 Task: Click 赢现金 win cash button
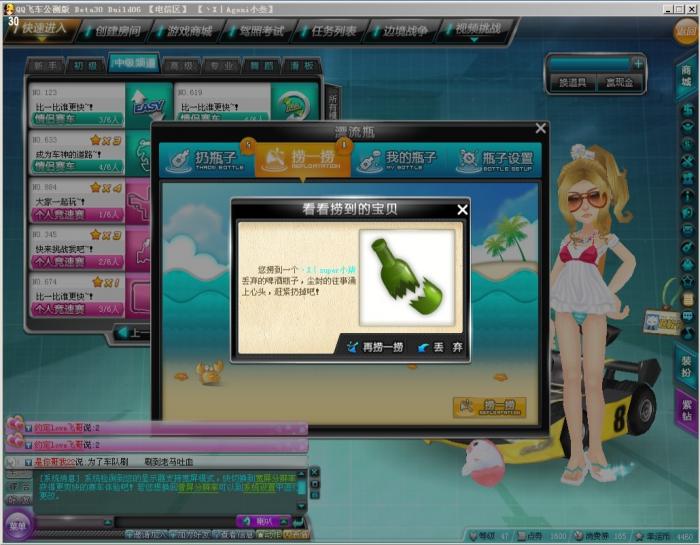coord(620,83)
